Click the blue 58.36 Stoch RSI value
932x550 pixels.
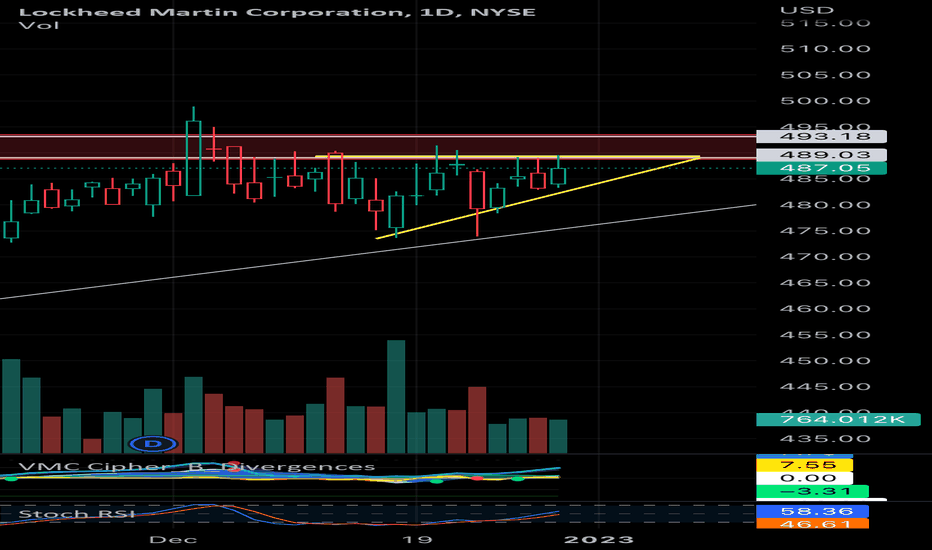click(813, 511)
